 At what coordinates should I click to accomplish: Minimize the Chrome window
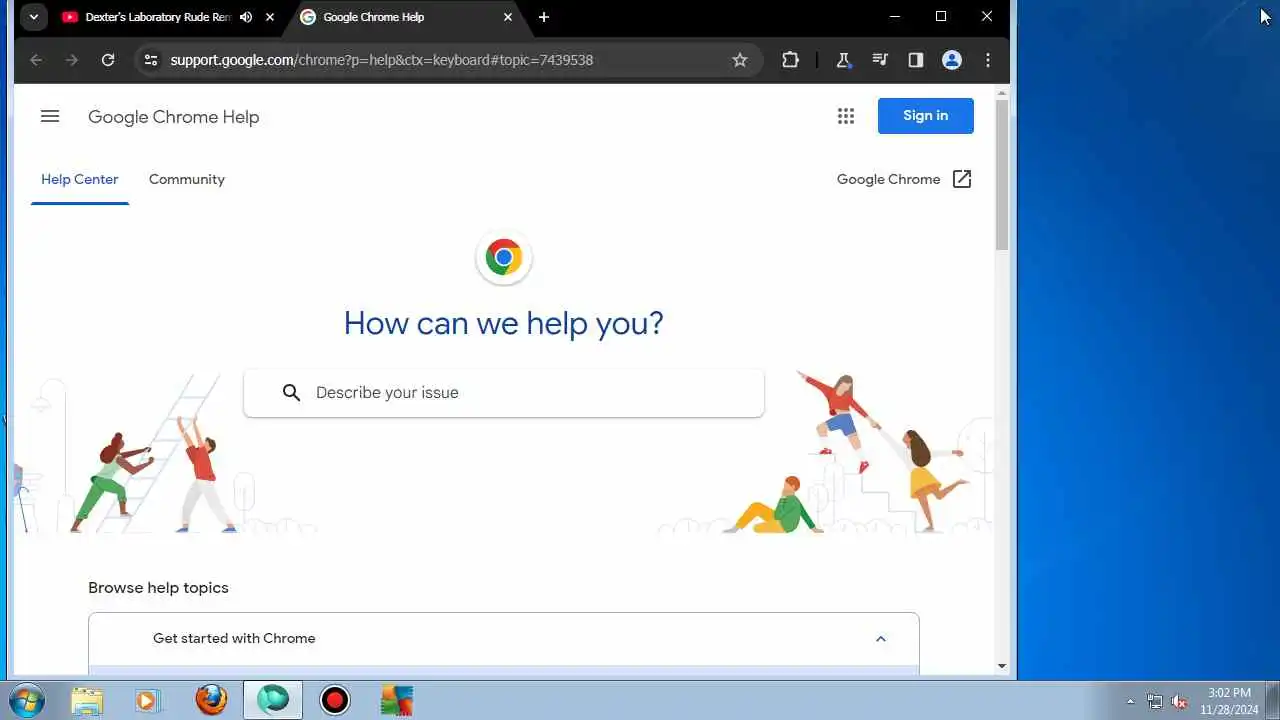coord(895,17)
